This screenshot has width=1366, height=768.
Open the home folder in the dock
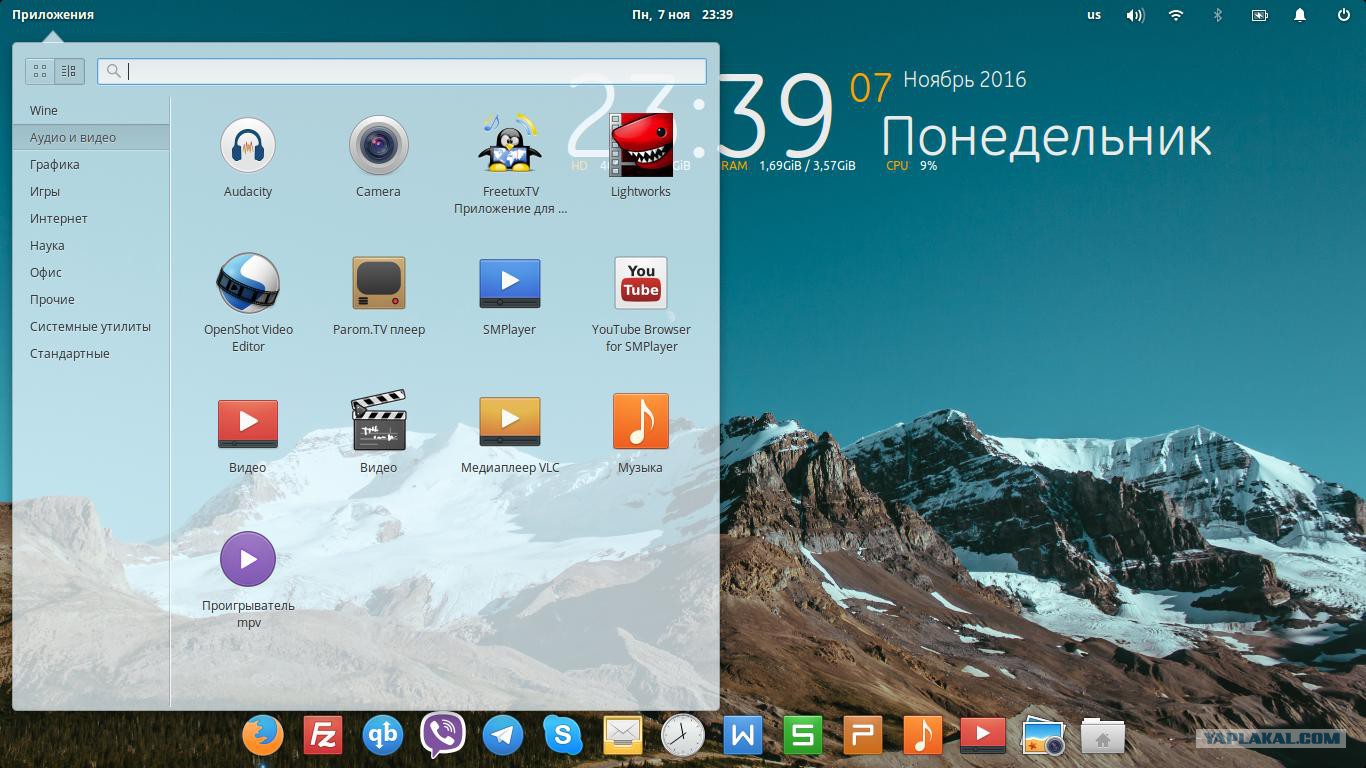click(x=1103, y=737)
